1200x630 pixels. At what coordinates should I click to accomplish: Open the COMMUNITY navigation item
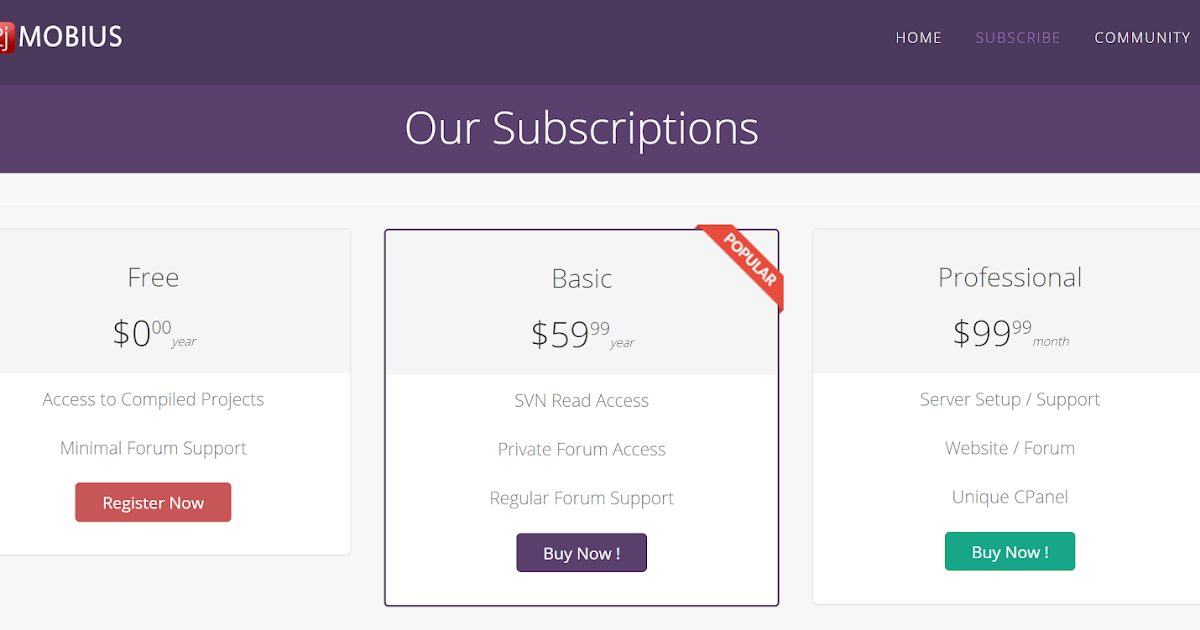coord(1142,38)
